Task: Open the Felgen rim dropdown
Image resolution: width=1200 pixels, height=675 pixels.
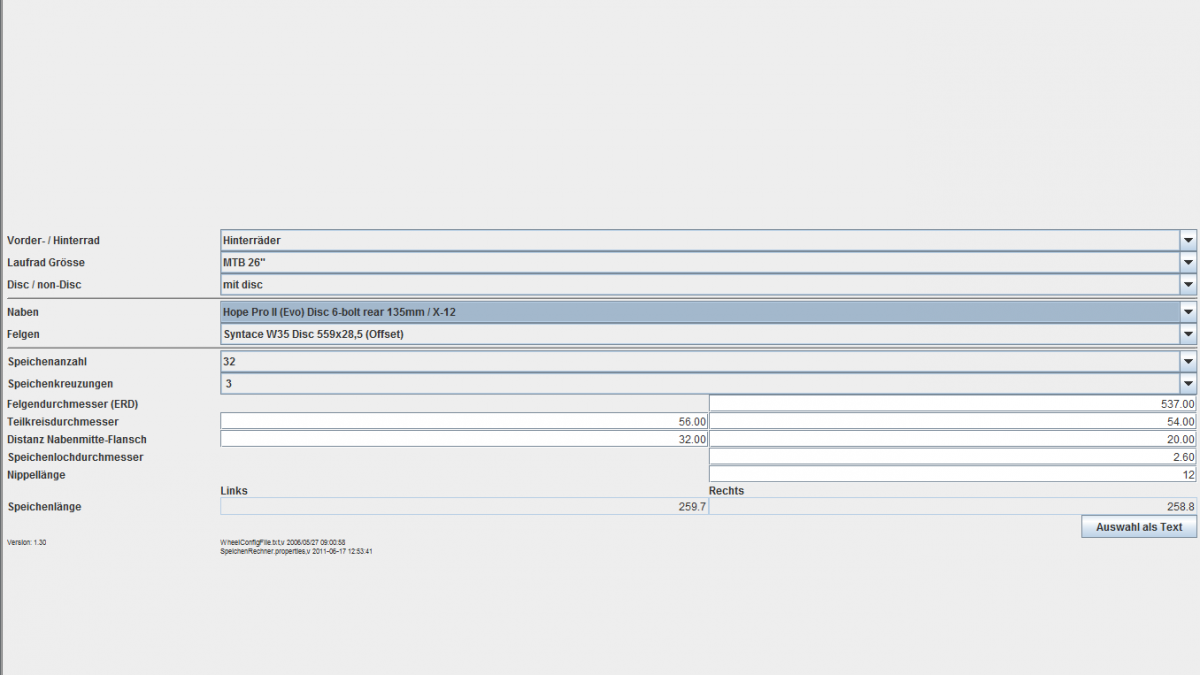Action: (x=1188, y=334)
